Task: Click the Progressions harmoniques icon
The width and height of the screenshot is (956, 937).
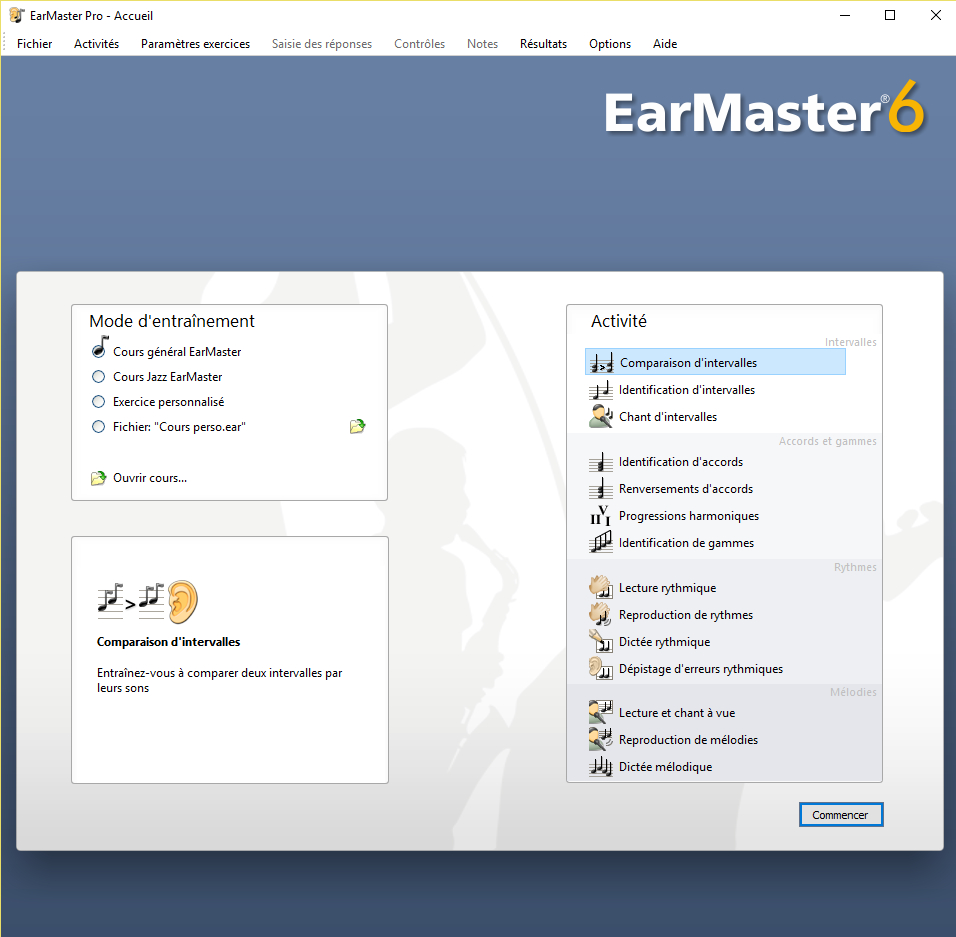Action: coord(600,515)
